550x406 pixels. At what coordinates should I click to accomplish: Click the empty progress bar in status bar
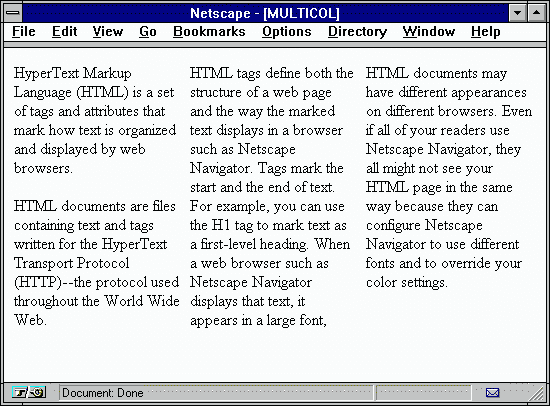[423, 393]
